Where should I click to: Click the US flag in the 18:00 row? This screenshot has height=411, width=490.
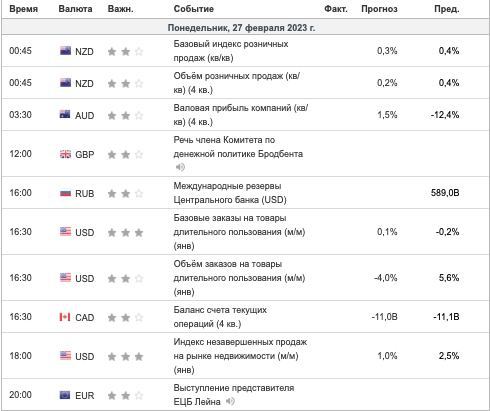pyautogui.click(x=65, y=356)
